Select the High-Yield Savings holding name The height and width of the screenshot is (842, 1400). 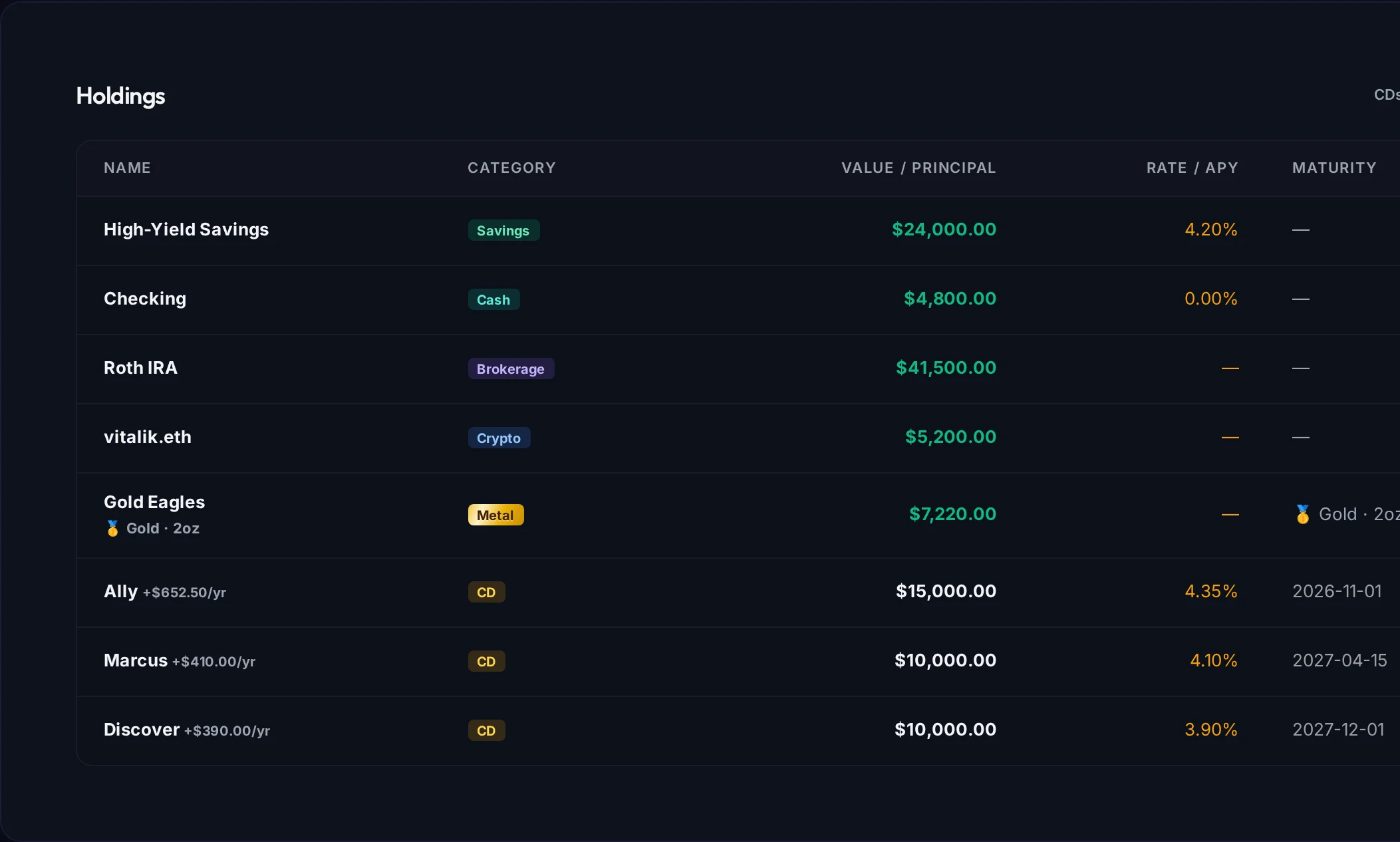(186, 229)
